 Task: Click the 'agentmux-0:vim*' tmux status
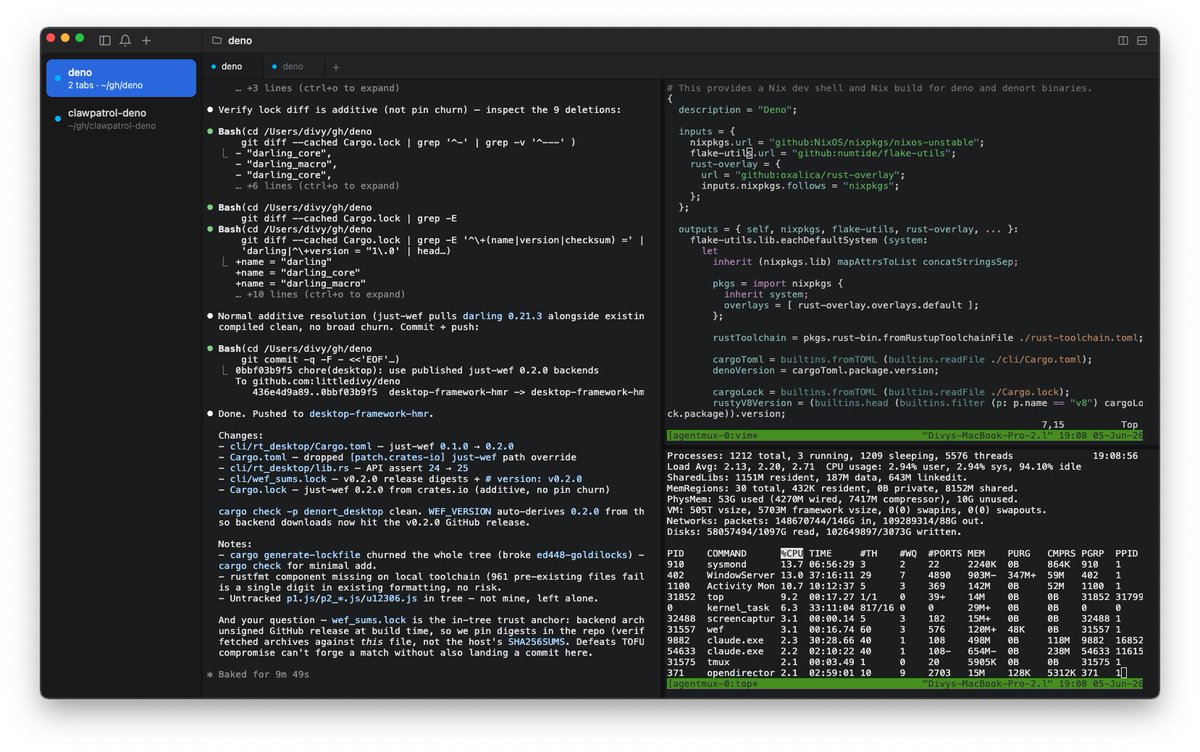click(713, 436)
